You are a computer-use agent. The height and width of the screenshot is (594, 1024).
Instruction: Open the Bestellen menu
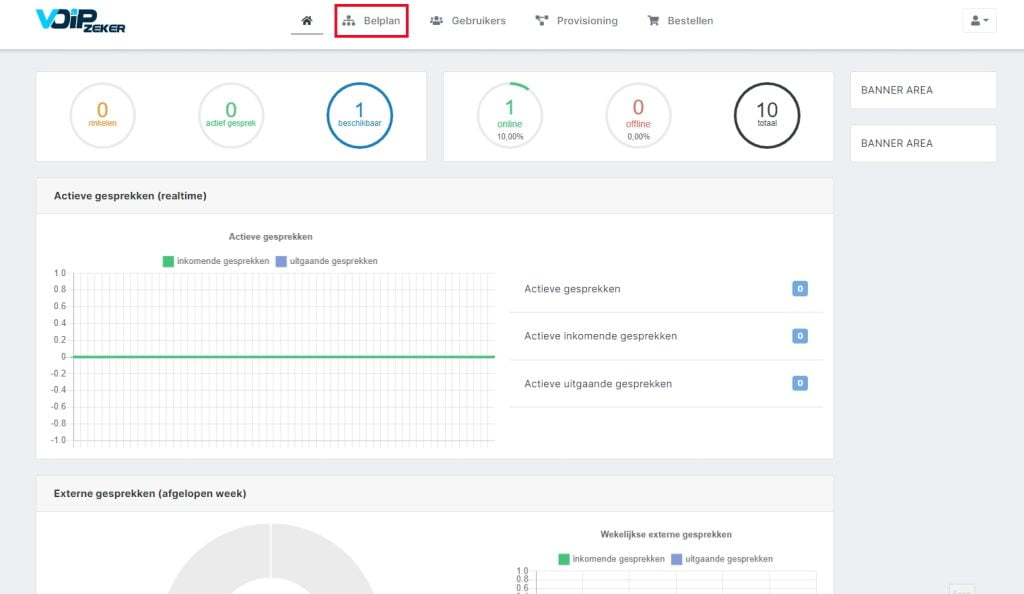click(680, 21)
